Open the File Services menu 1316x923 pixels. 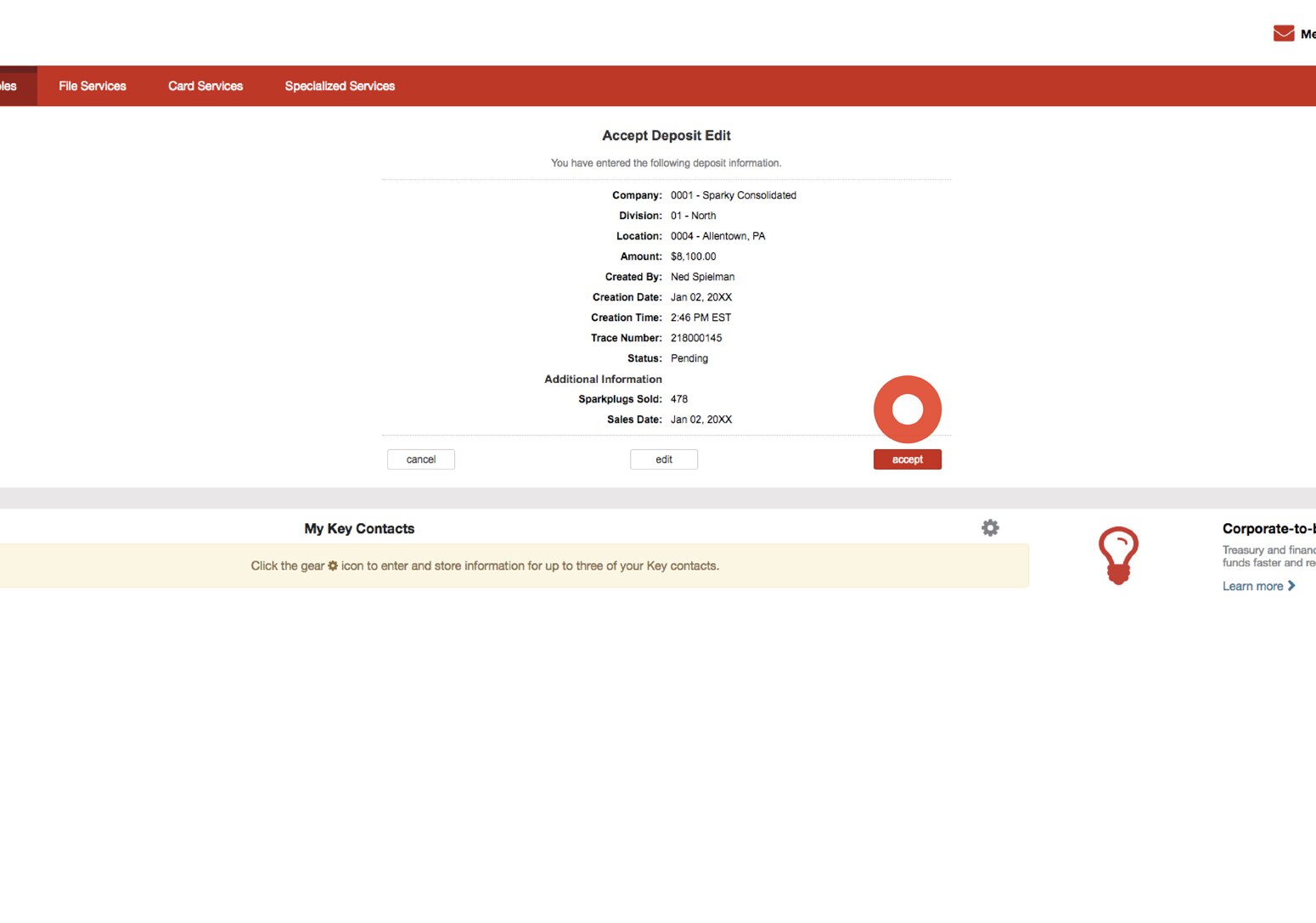(92, 86)
